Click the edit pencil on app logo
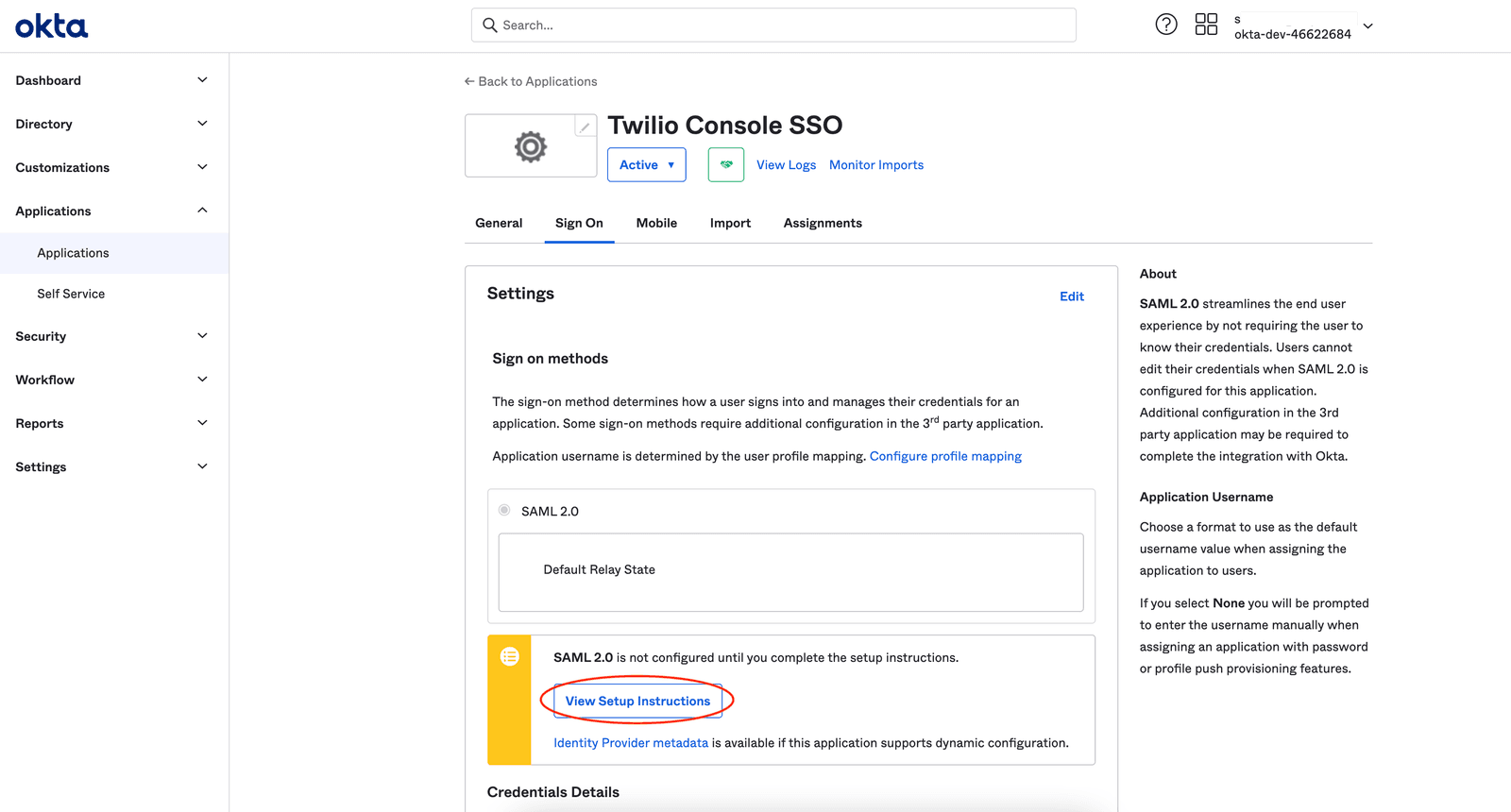The image size is (1511, 812). [x=585, y=127]
